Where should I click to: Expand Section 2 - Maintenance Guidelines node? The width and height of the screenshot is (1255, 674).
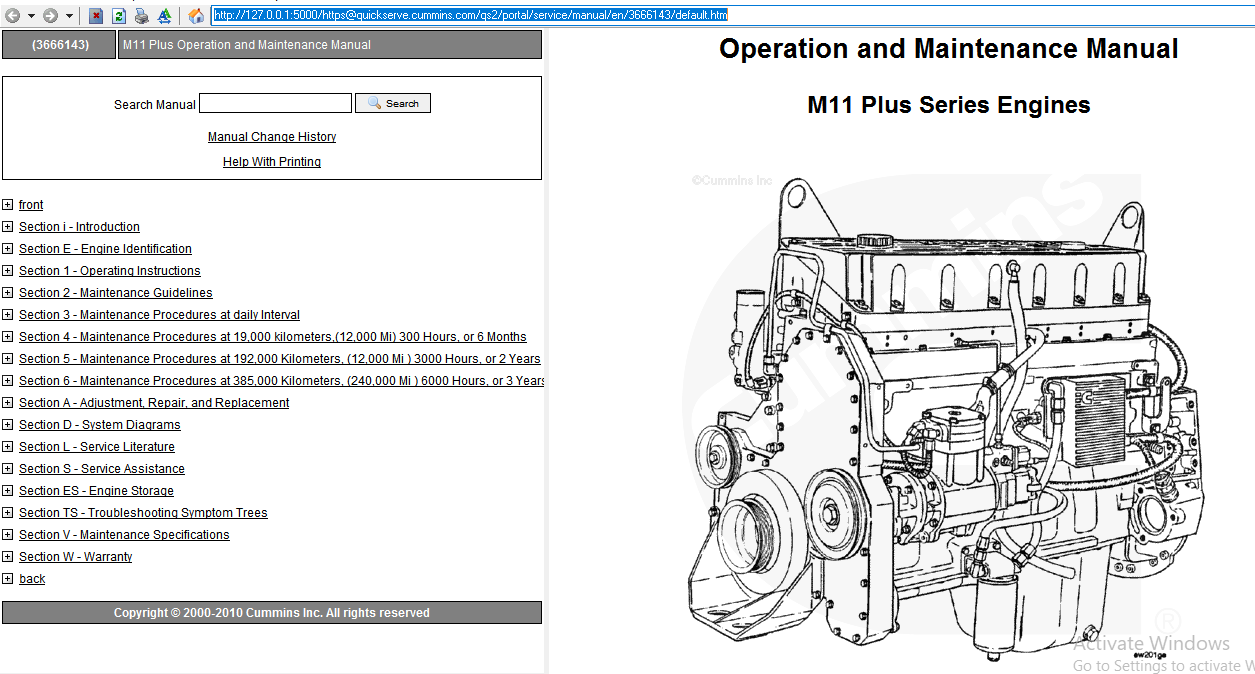8,293
